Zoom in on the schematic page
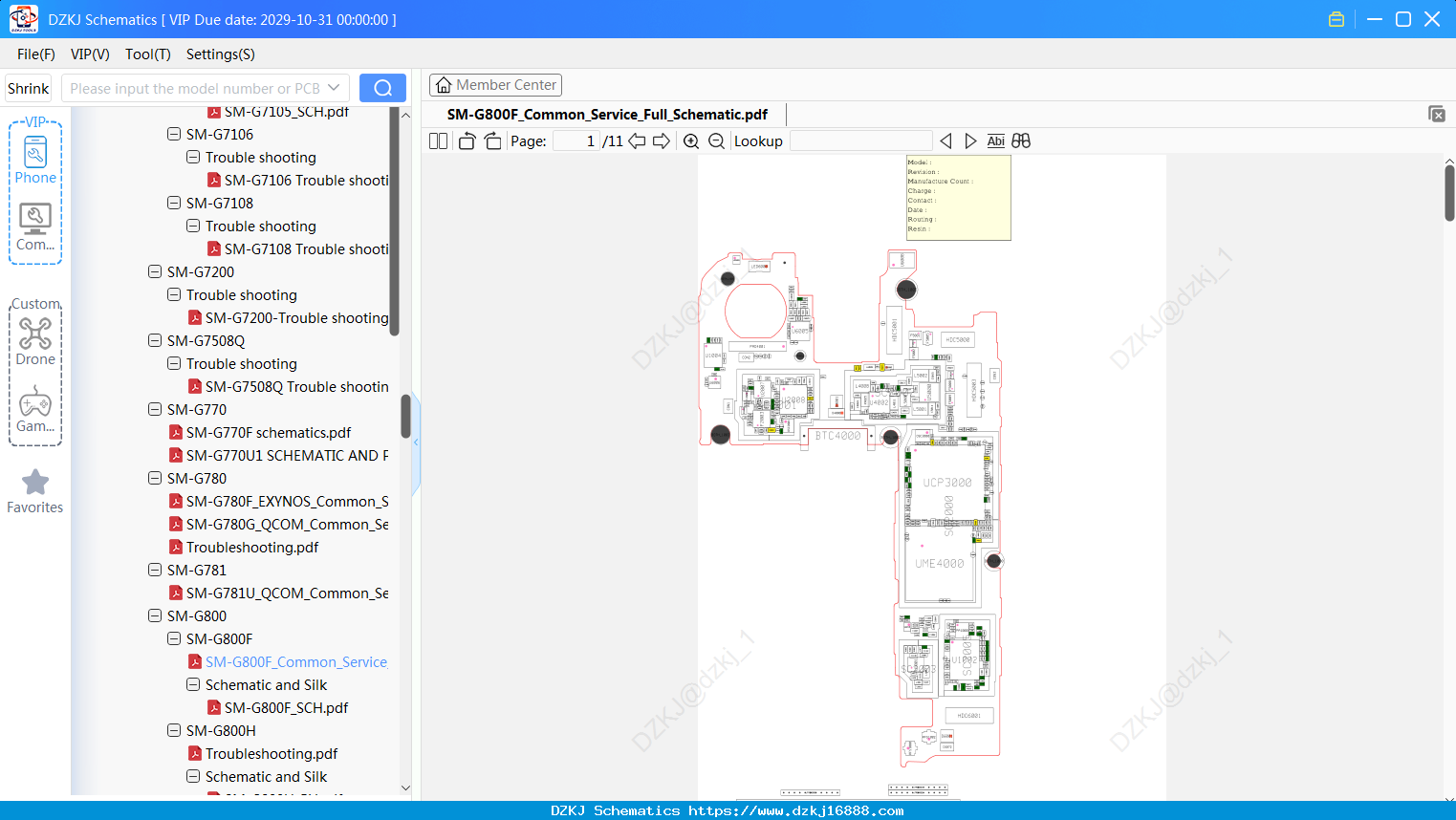This screenshot has height=820, width=1456. (x=691, y=141)
